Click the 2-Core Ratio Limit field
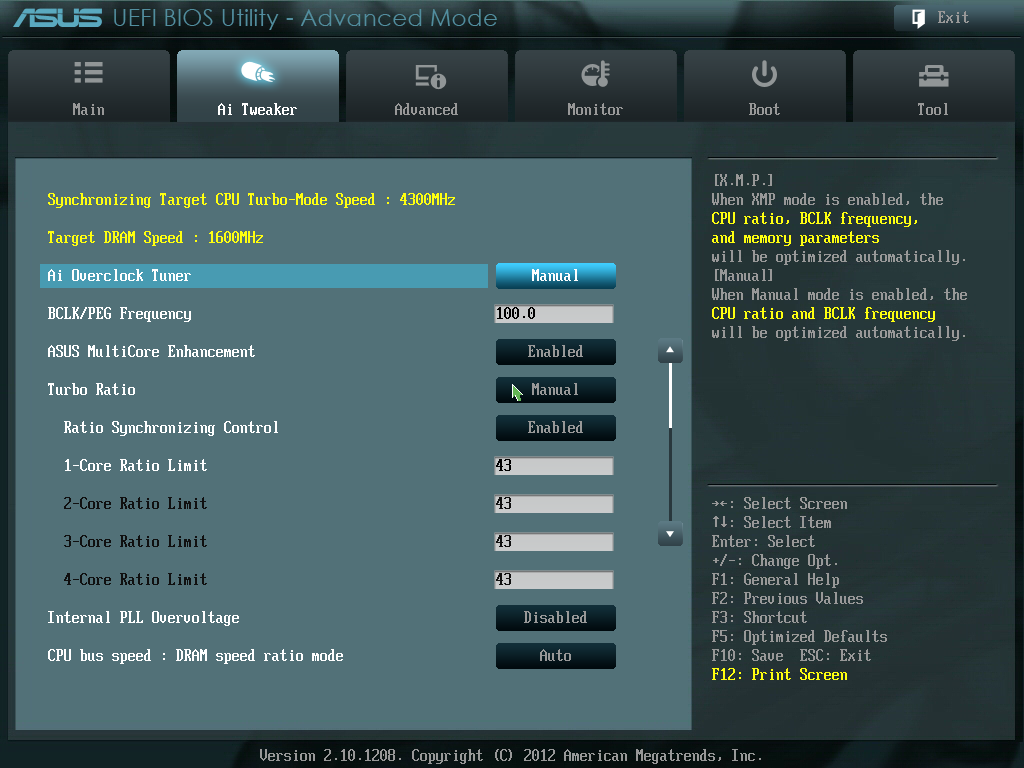 pyautogui.click(x=554, y=504)
